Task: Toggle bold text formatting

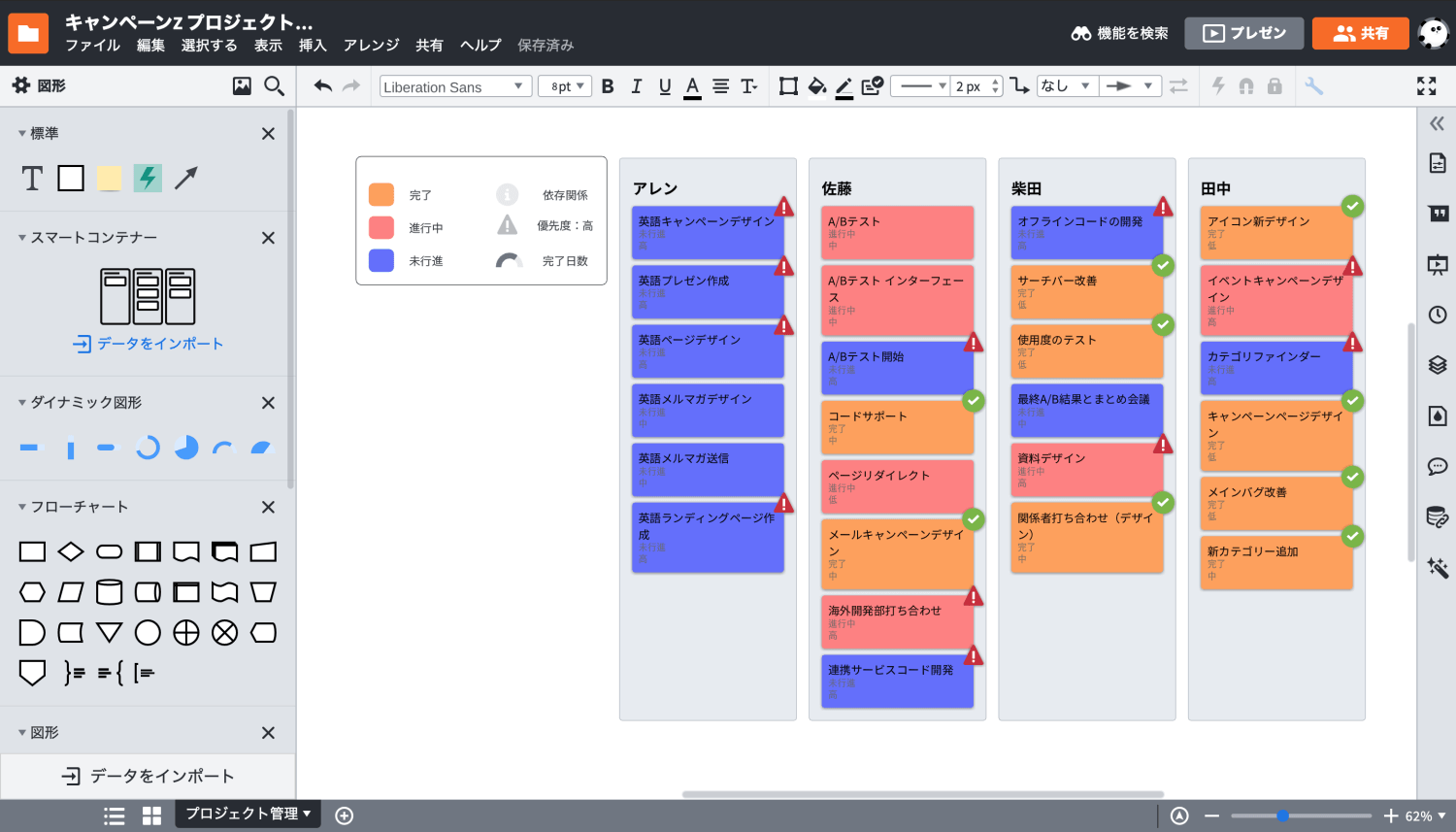Action: [x=608, y=86]
